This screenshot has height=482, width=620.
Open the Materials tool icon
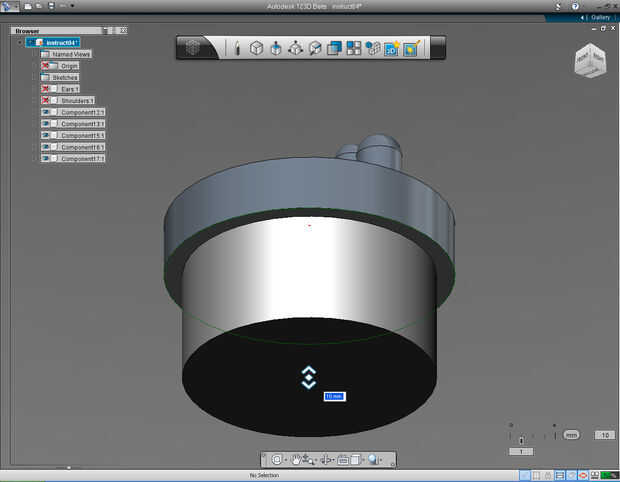411,47
